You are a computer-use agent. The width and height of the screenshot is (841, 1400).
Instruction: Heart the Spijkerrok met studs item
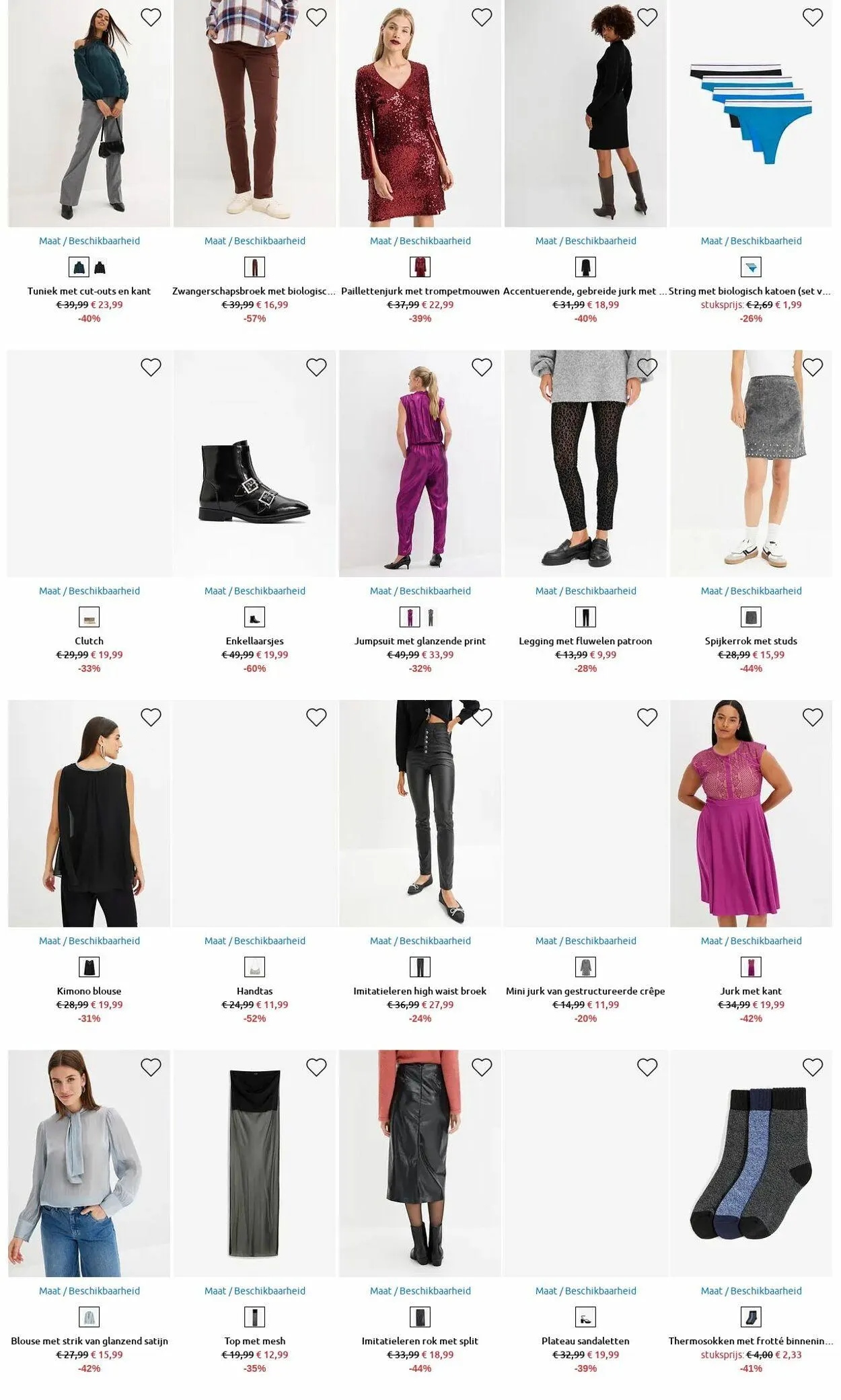tap(813, 367)
